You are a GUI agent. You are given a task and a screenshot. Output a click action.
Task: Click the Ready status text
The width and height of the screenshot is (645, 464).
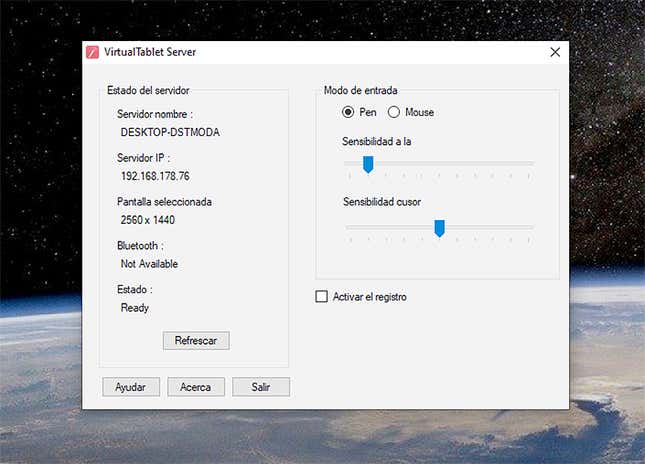(x=135, y=308)
